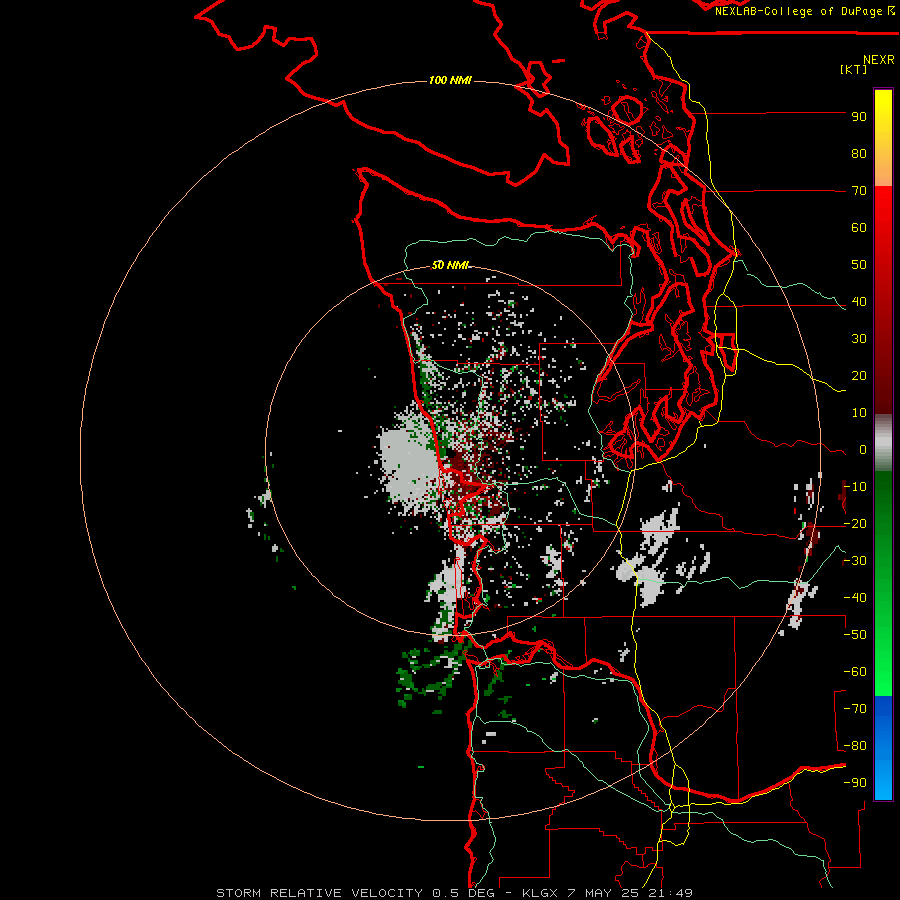Click the -60 knot scale label
Viewport: 900px width, 900px height.
(x=855, y=672)
